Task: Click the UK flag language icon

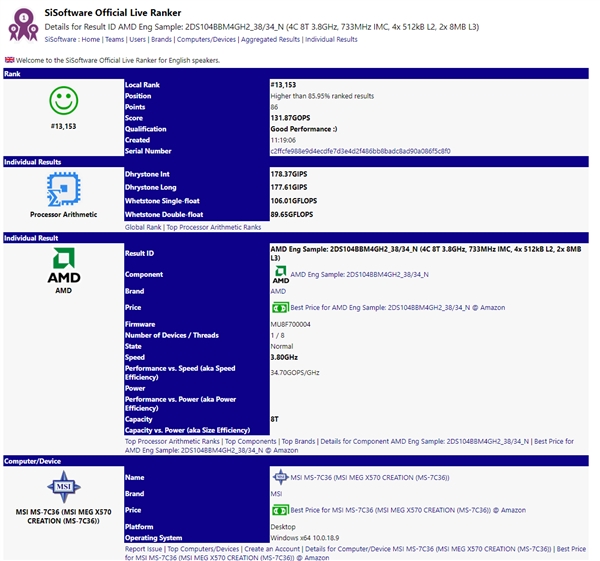Action: click(x=9, y=60)
